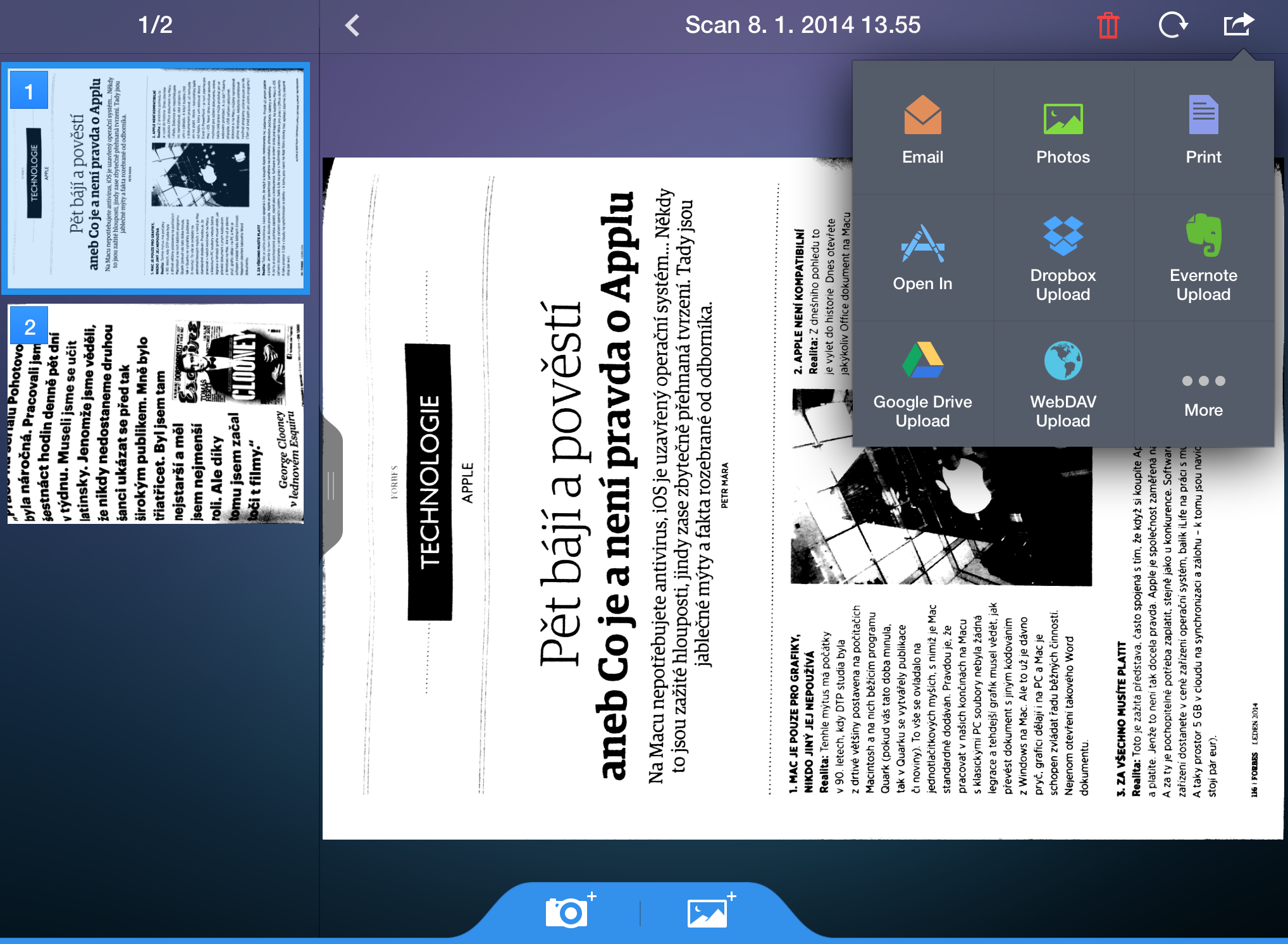Select page 1 thumbnail
Image resolution: width=1288 pixels, height=944 pixels.
(x=156, y=178)
